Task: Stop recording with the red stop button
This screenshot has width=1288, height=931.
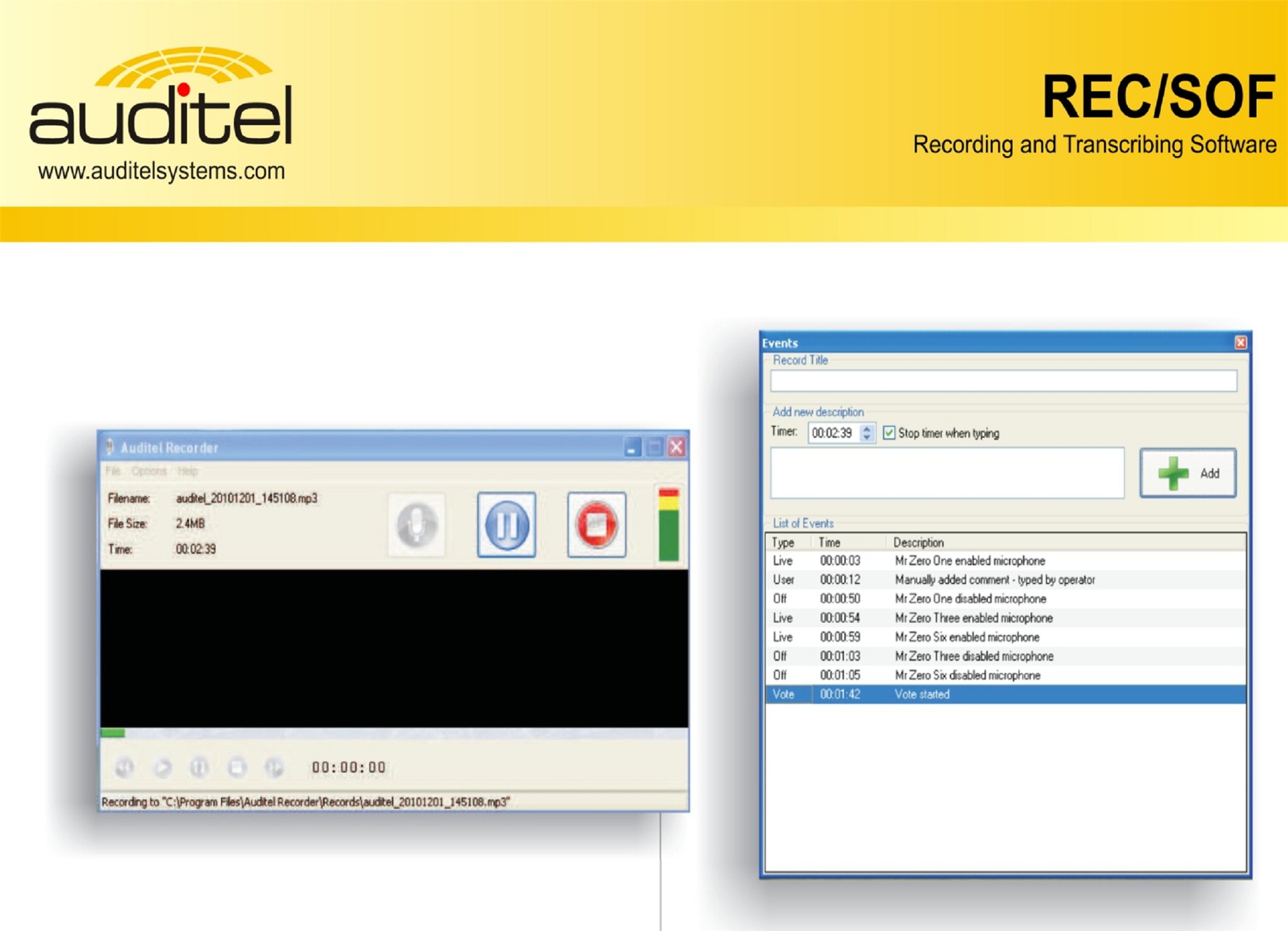Action: click(597, 525)
